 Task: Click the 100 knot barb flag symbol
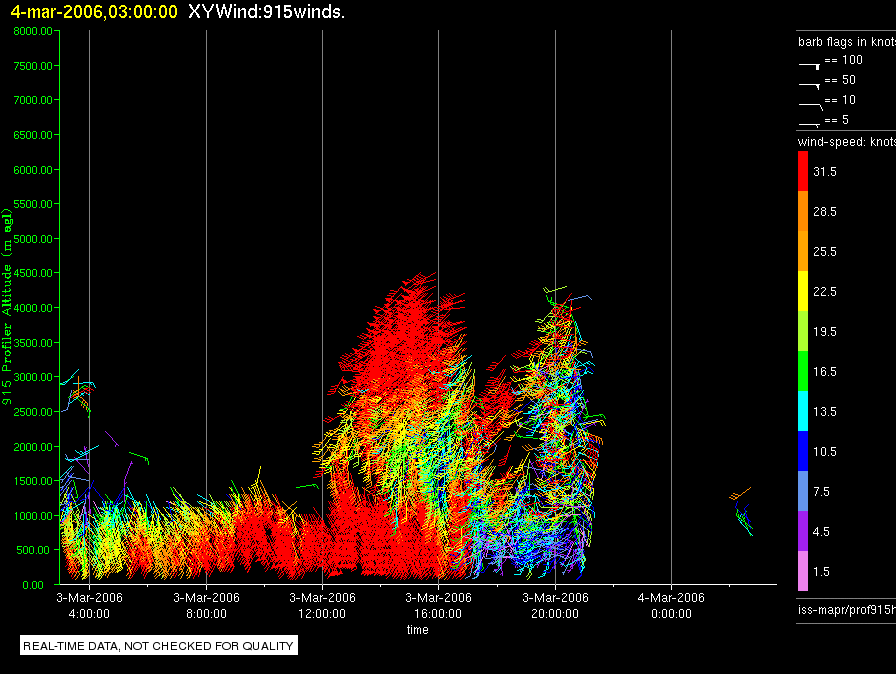point(810,66)
